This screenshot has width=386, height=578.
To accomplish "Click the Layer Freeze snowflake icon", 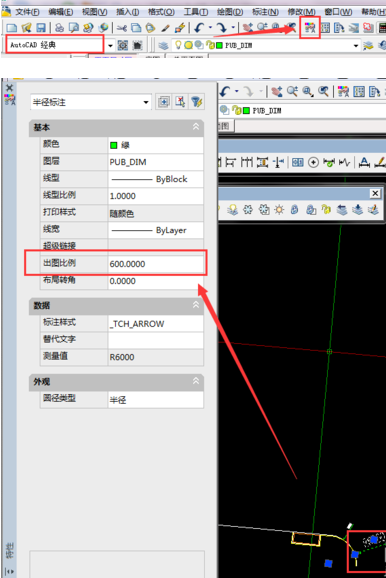I will coord(248,210).
